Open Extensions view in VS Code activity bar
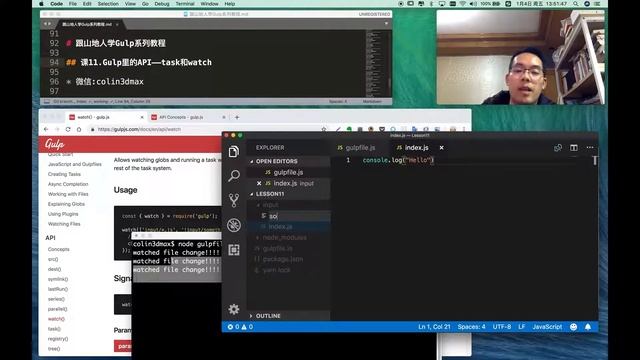 point(233,249)
